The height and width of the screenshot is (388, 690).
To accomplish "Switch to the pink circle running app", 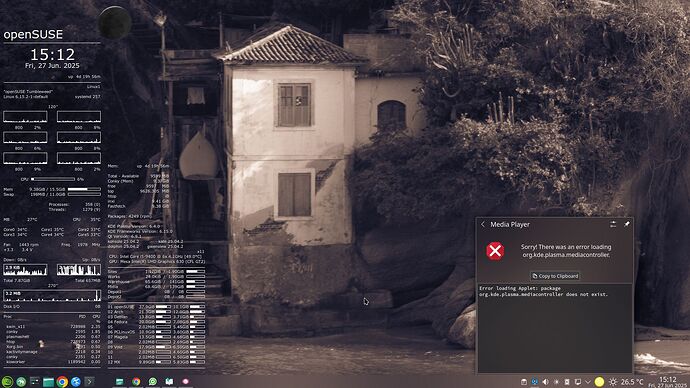I will (185, 381).
